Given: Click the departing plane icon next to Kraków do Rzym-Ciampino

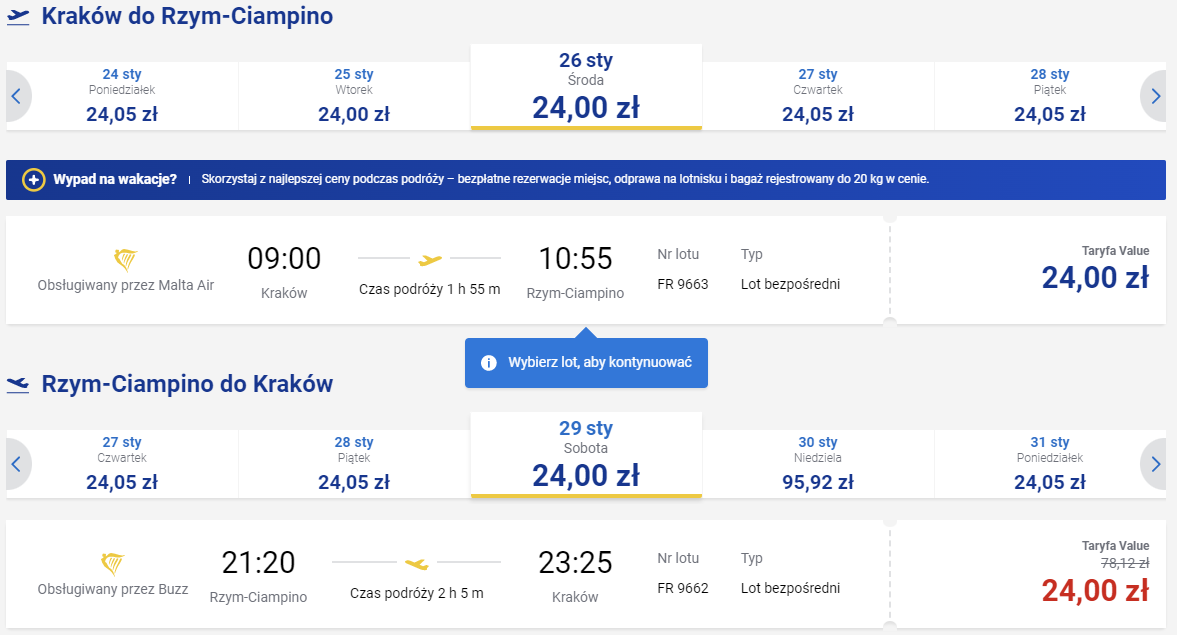Looking at the screenshot, I should point(18,17).
